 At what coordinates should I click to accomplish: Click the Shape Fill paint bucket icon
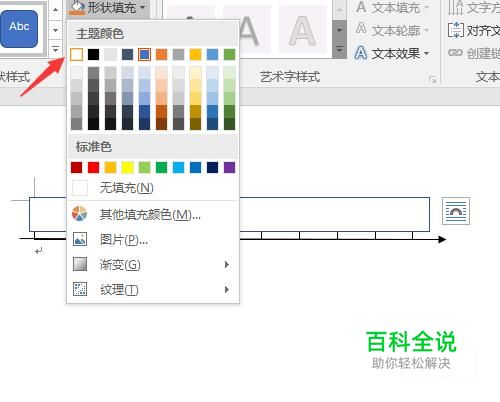[77, 7]
